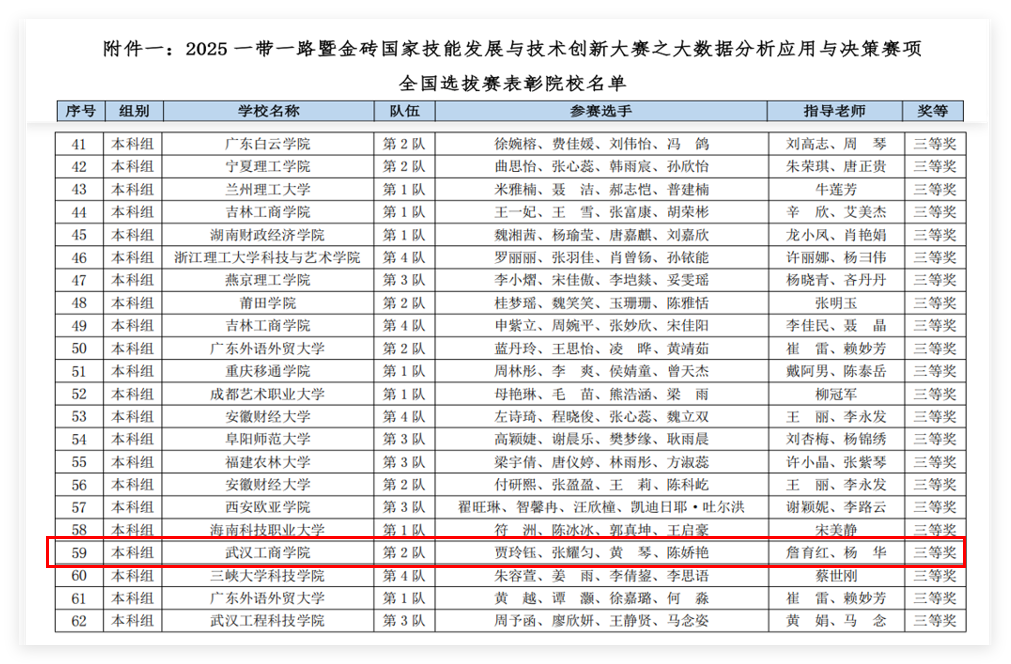Screen dimensions: 1011x664
Task: Click the 组别 column header
Action: (x=133, y=111)
